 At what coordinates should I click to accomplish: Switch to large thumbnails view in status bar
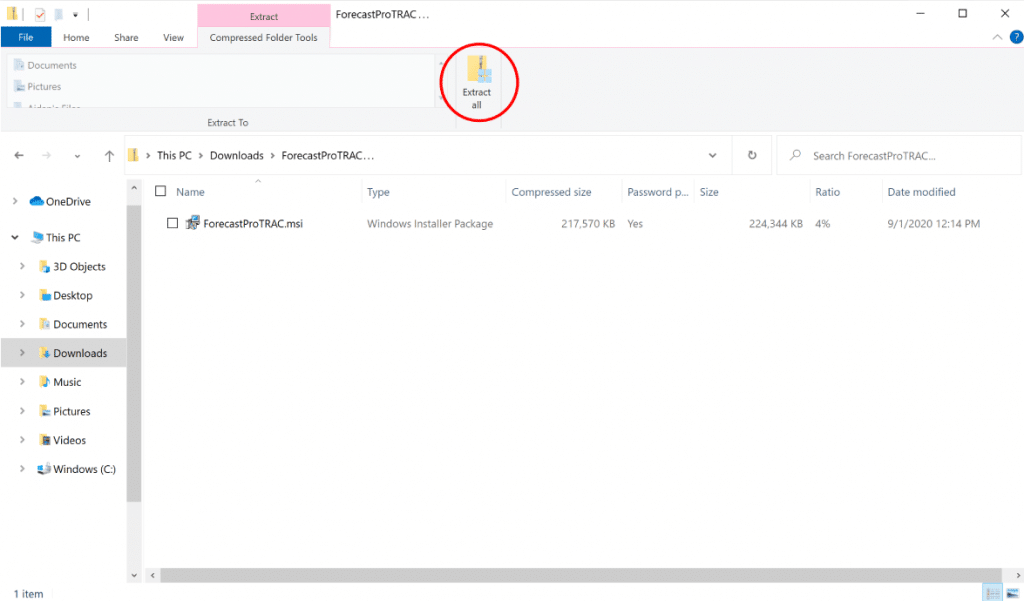pos(1013,593)
